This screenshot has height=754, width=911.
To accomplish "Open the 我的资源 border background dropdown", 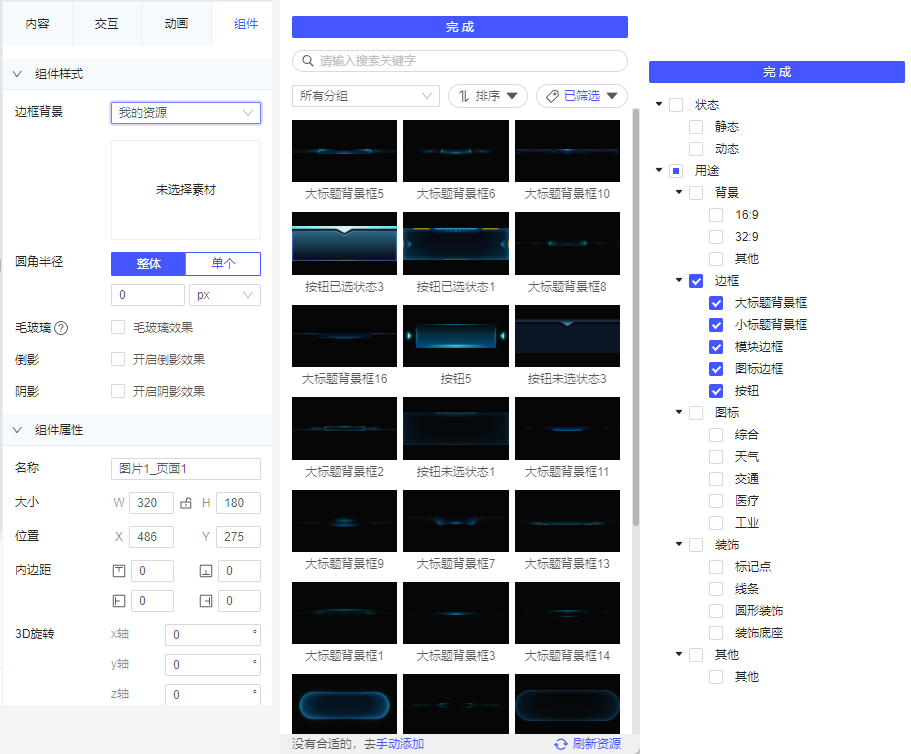I will 186,113.
